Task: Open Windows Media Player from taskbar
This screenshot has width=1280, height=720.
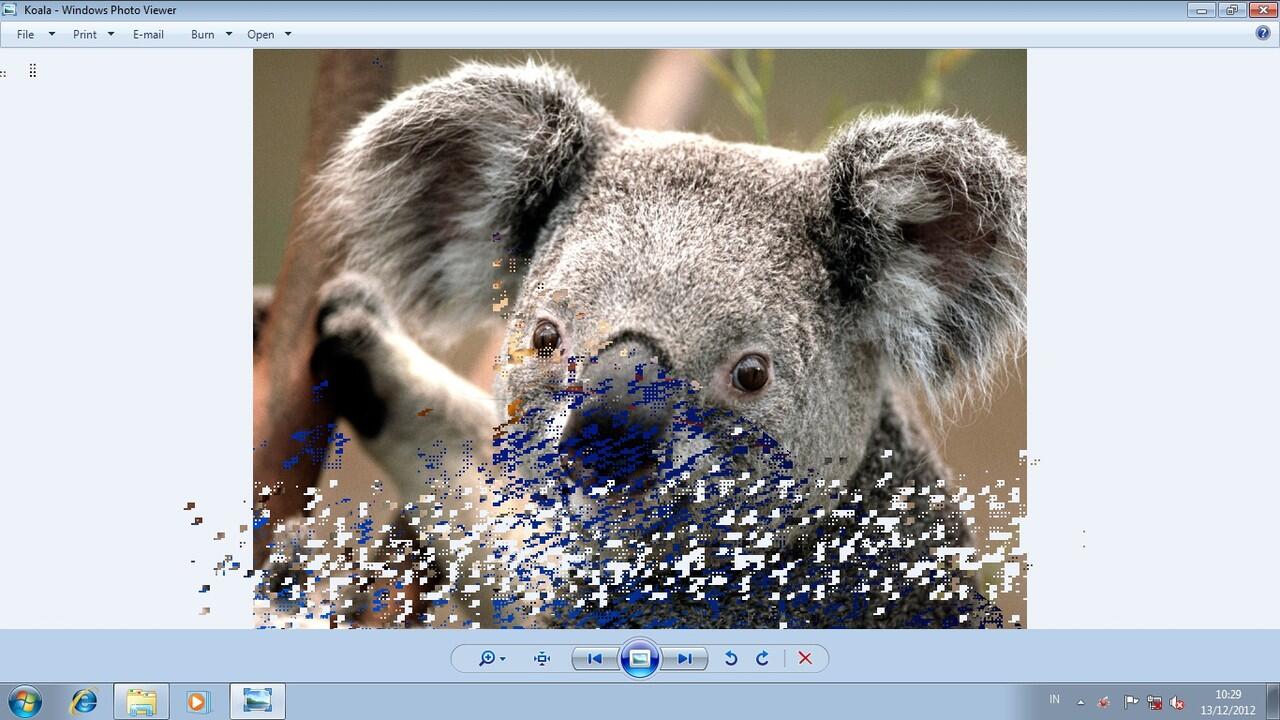Action: [197, 701]
